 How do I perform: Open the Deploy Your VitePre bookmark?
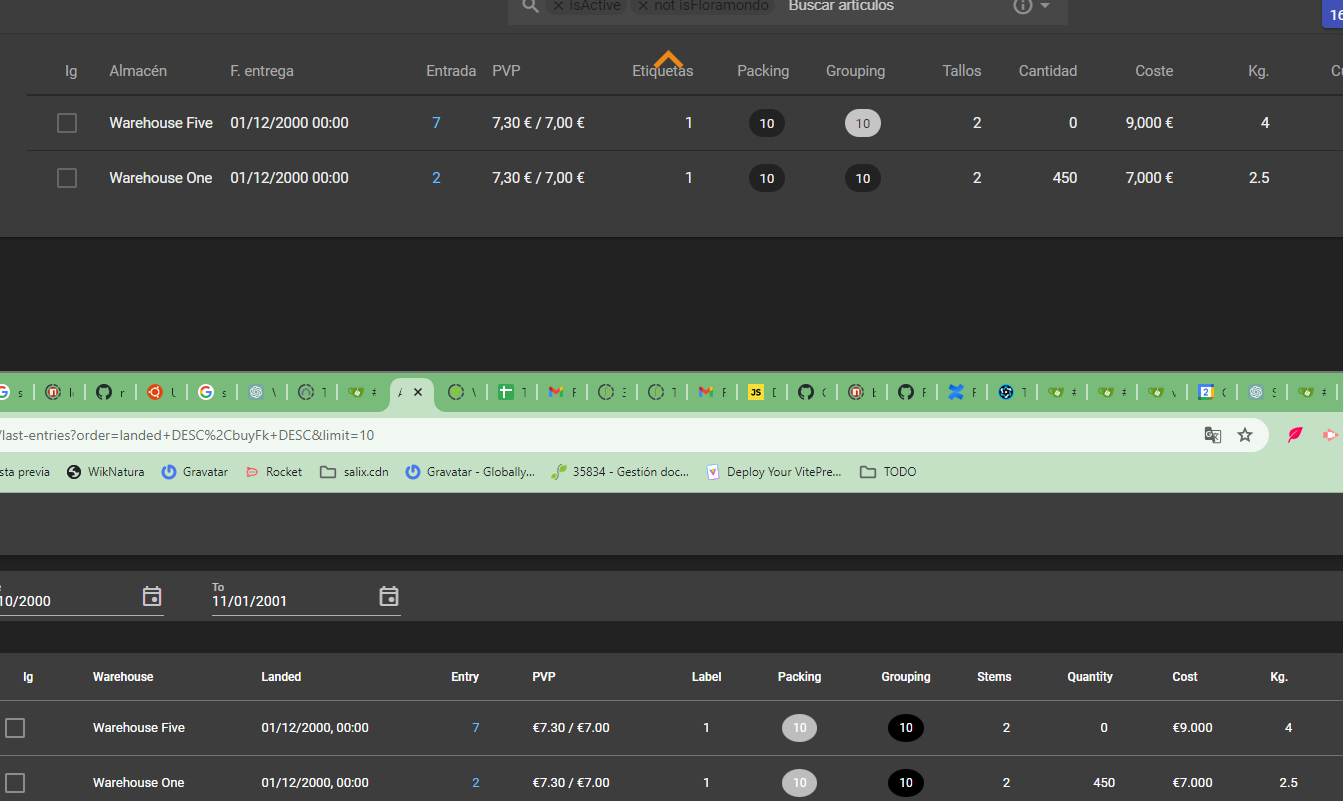pyautogui.click(x=774, y=472)
